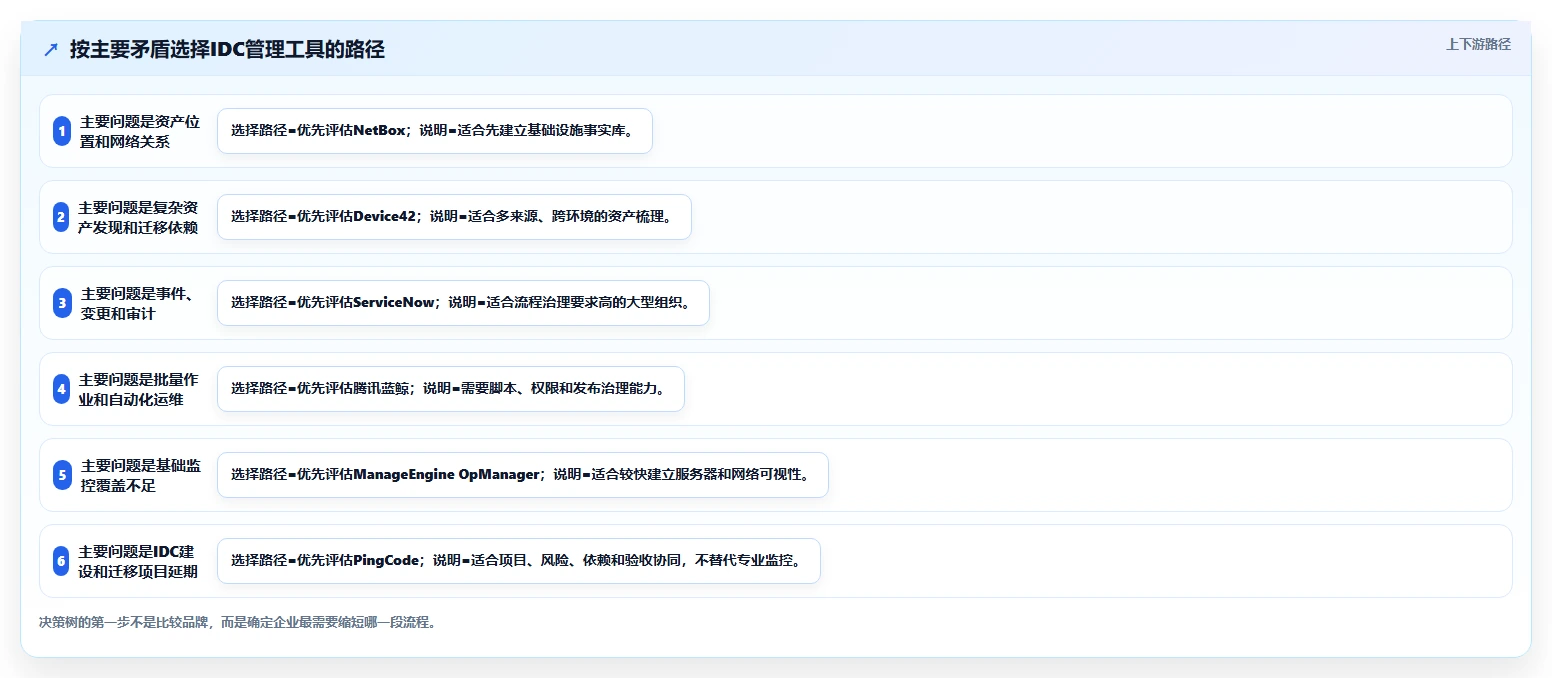Click label 主要问题是复杂资产发现和迁移依赖

point(138,217)
